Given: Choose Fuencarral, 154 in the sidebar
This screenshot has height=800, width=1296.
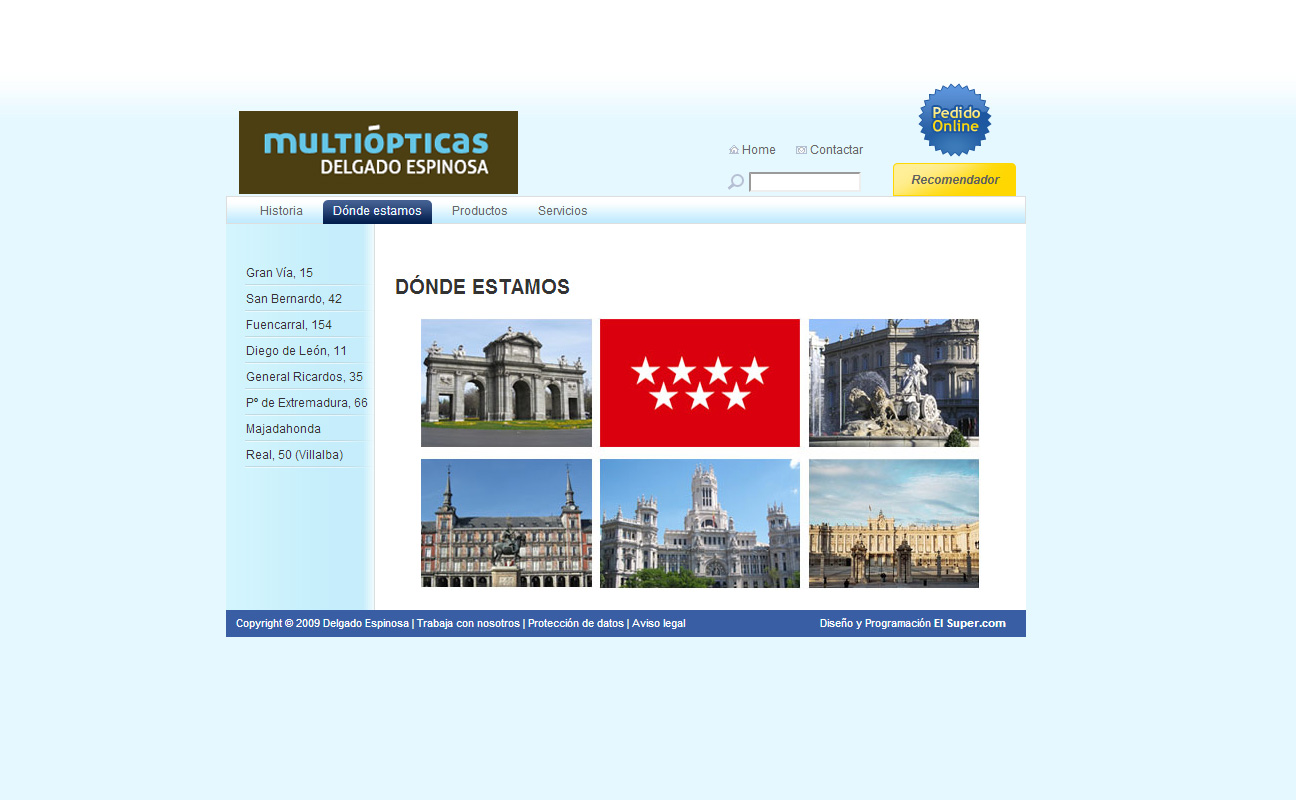Looking at the screenshot, I should [x=289, y=325].
